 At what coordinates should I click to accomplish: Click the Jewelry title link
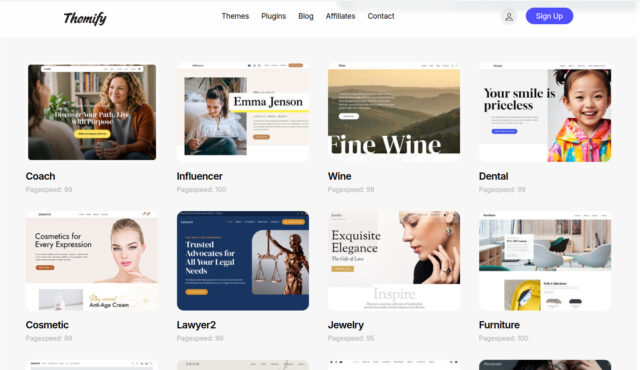346,325
